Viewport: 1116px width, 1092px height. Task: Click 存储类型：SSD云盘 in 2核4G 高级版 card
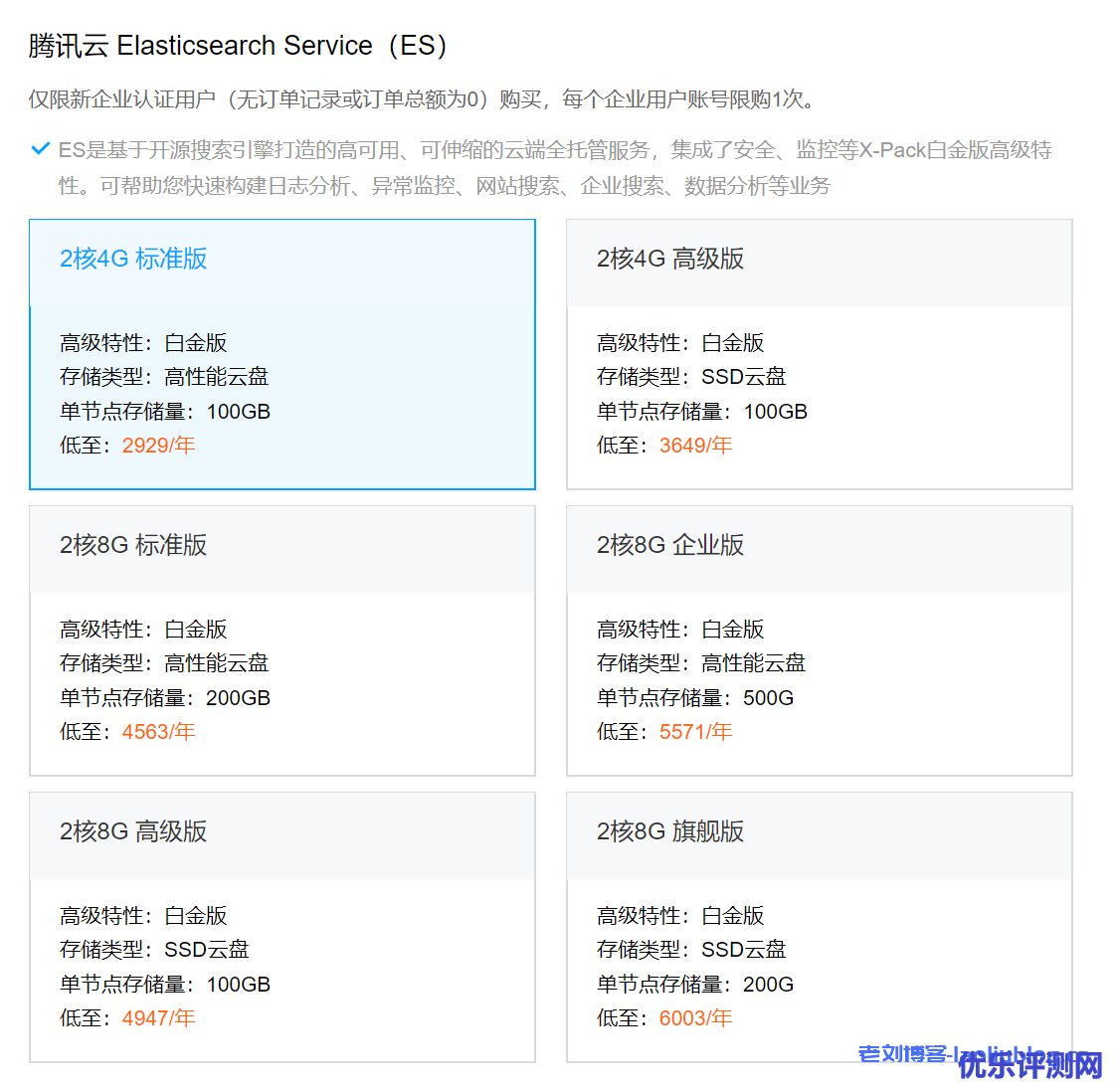691,377
